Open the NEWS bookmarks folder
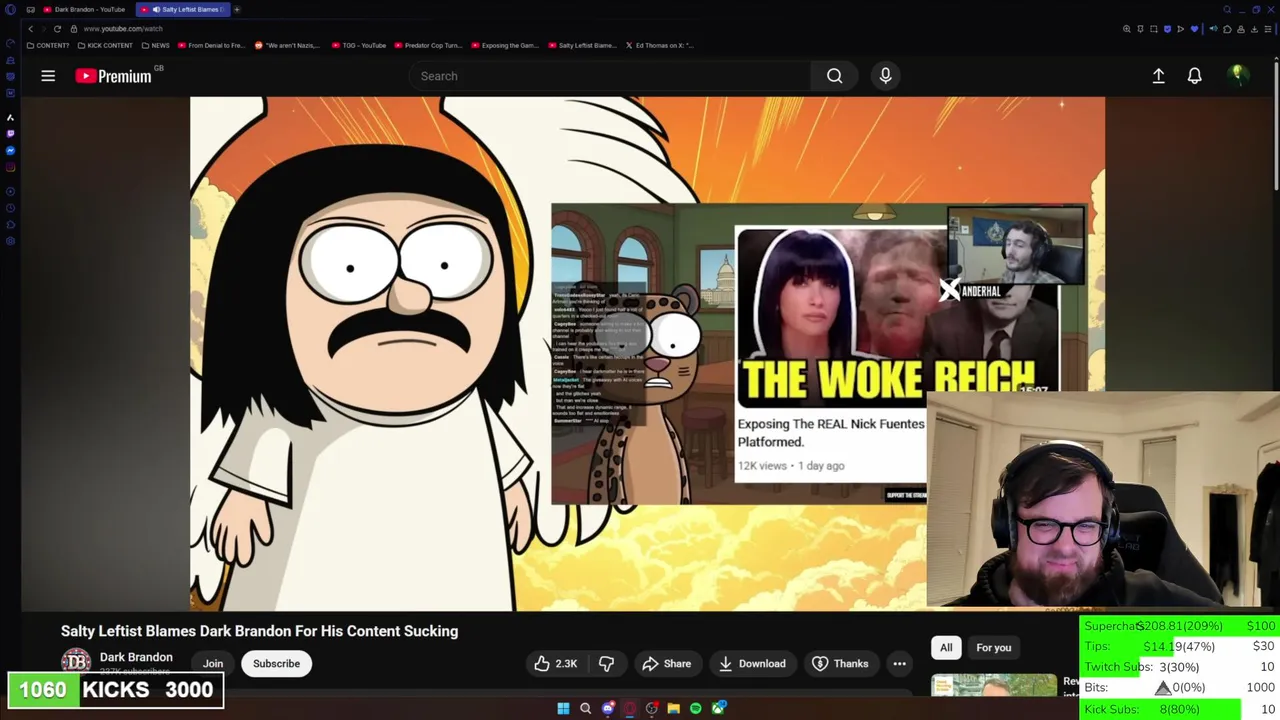Image resolution: width=1280 pixels, height=720 pixels. tap(155, 45)
